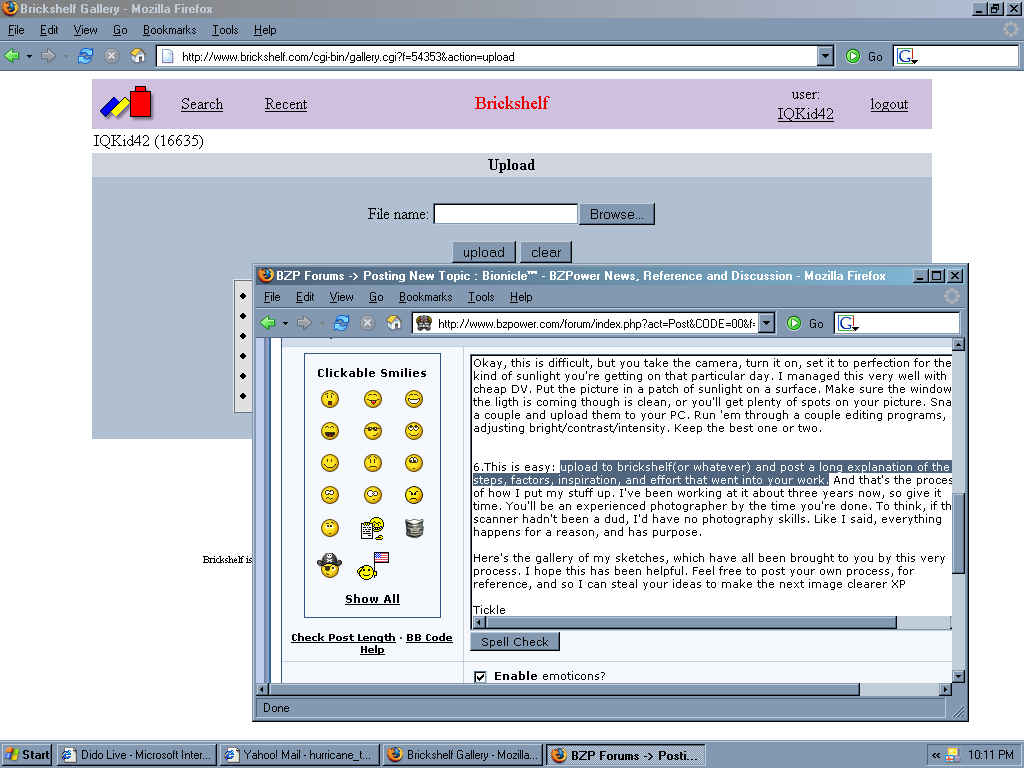Click Browse... button on upload form
1024x768 pixels.
pos(616,214)
